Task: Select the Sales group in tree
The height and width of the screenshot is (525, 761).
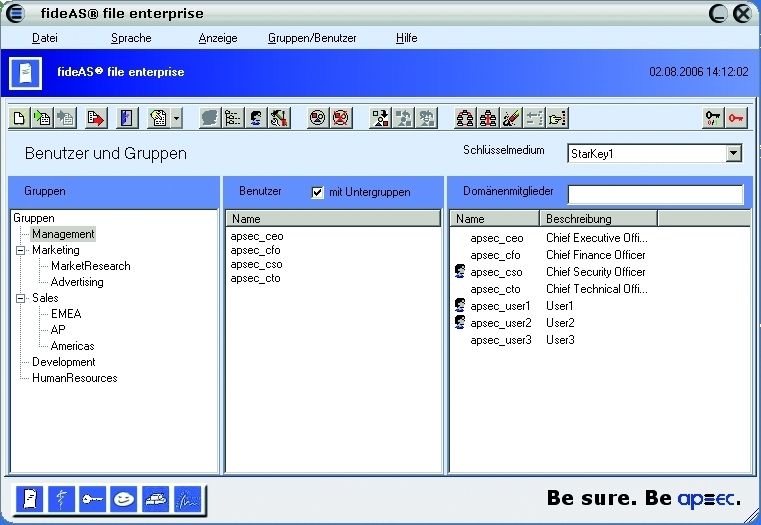Action: click(x=45, y=298)
